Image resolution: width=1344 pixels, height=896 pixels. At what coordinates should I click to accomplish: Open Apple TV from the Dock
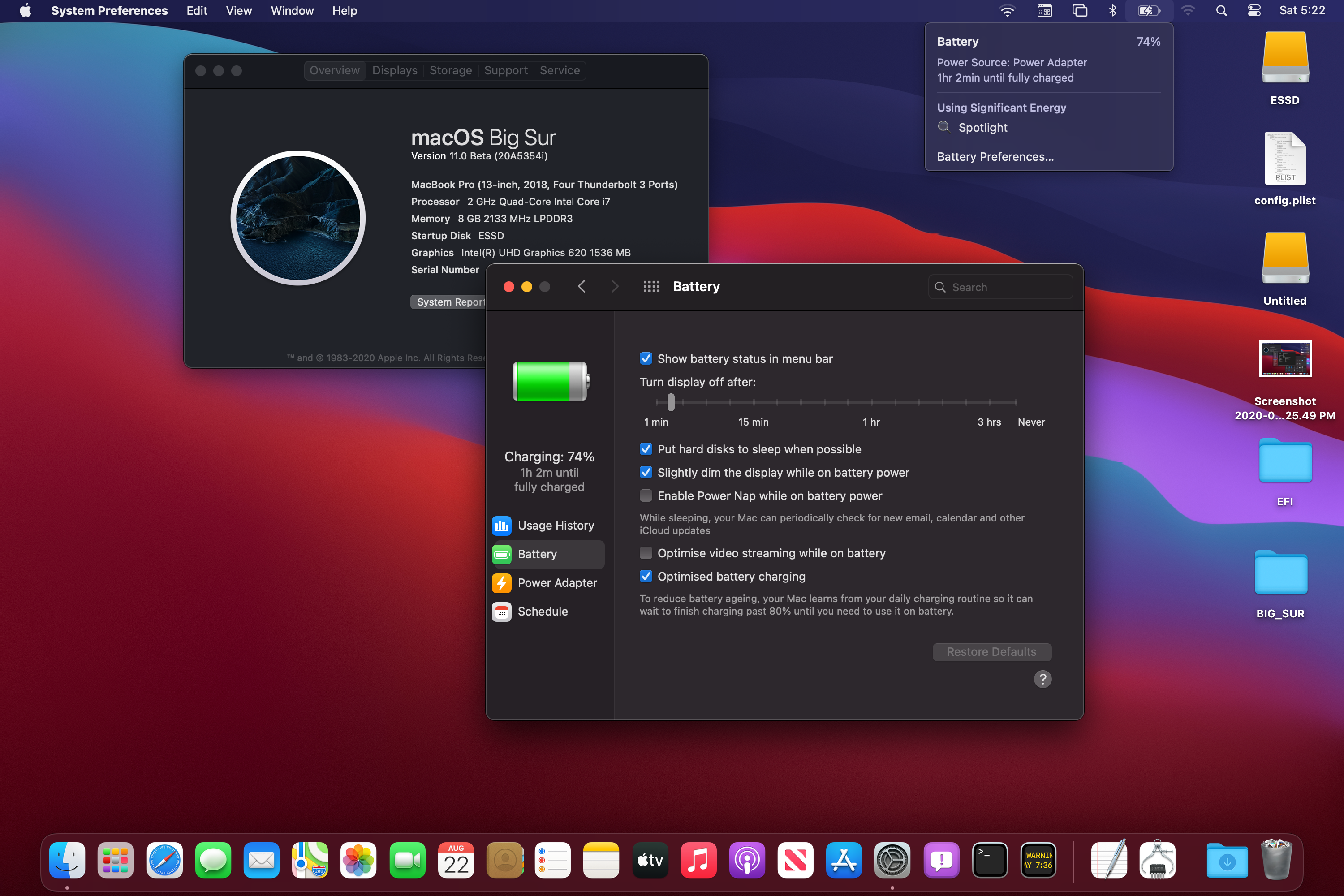pyautogui.click(x=650, y=859)
